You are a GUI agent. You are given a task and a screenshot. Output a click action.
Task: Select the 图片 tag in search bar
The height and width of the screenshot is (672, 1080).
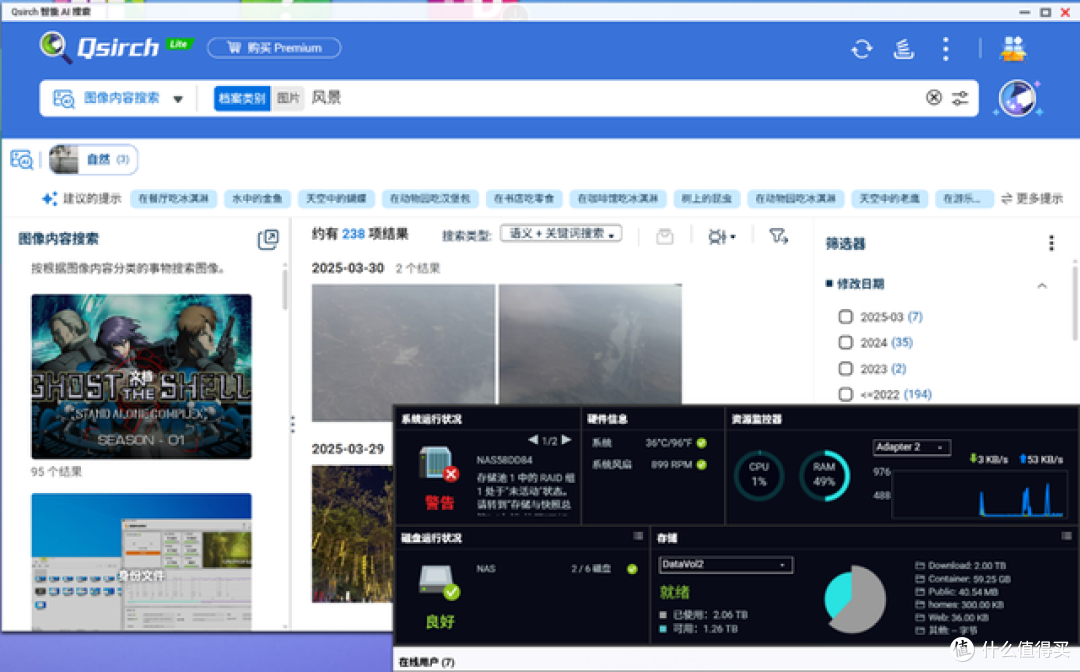pyautogui.click(x=288, y=98)
